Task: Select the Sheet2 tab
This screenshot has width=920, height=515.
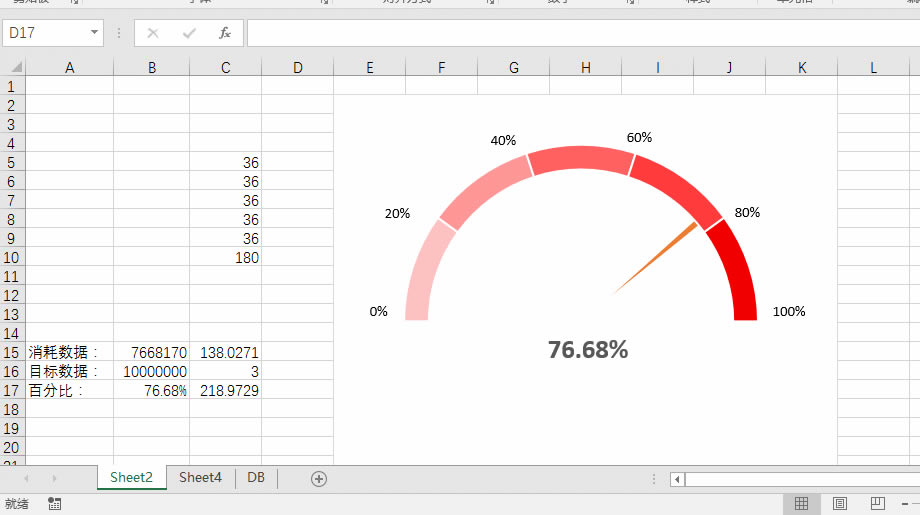Action: (x=131, y=477)
